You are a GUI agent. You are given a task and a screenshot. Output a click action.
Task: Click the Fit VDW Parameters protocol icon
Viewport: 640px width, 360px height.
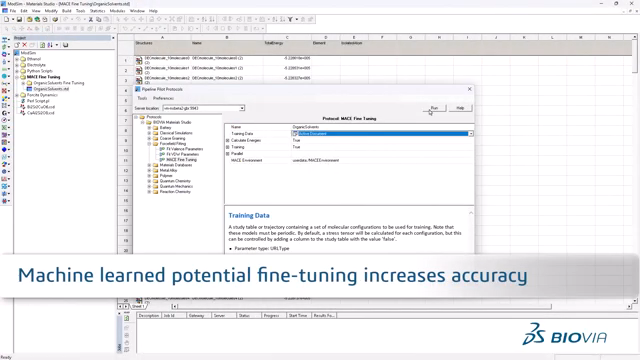click(162, 154)
